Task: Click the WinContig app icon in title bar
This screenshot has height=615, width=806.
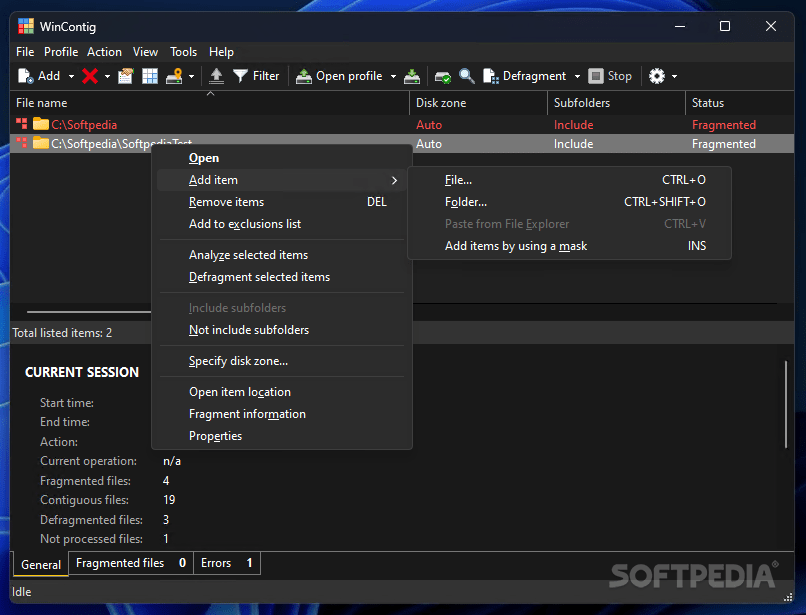Action: point(26,26)
